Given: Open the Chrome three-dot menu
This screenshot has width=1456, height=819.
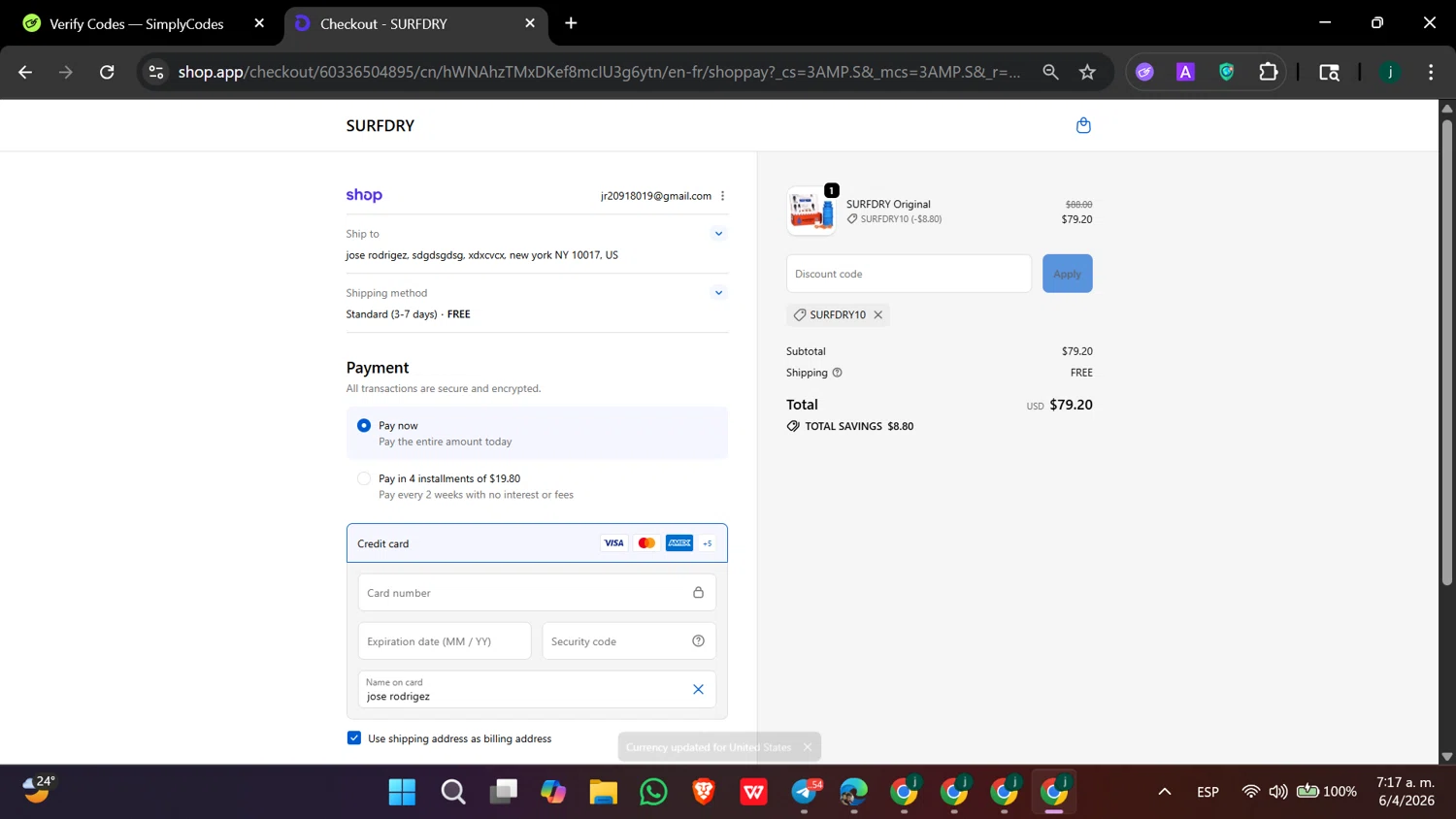Looking at the screenshot, I should pyautogui.click(x=1431, y=72).
